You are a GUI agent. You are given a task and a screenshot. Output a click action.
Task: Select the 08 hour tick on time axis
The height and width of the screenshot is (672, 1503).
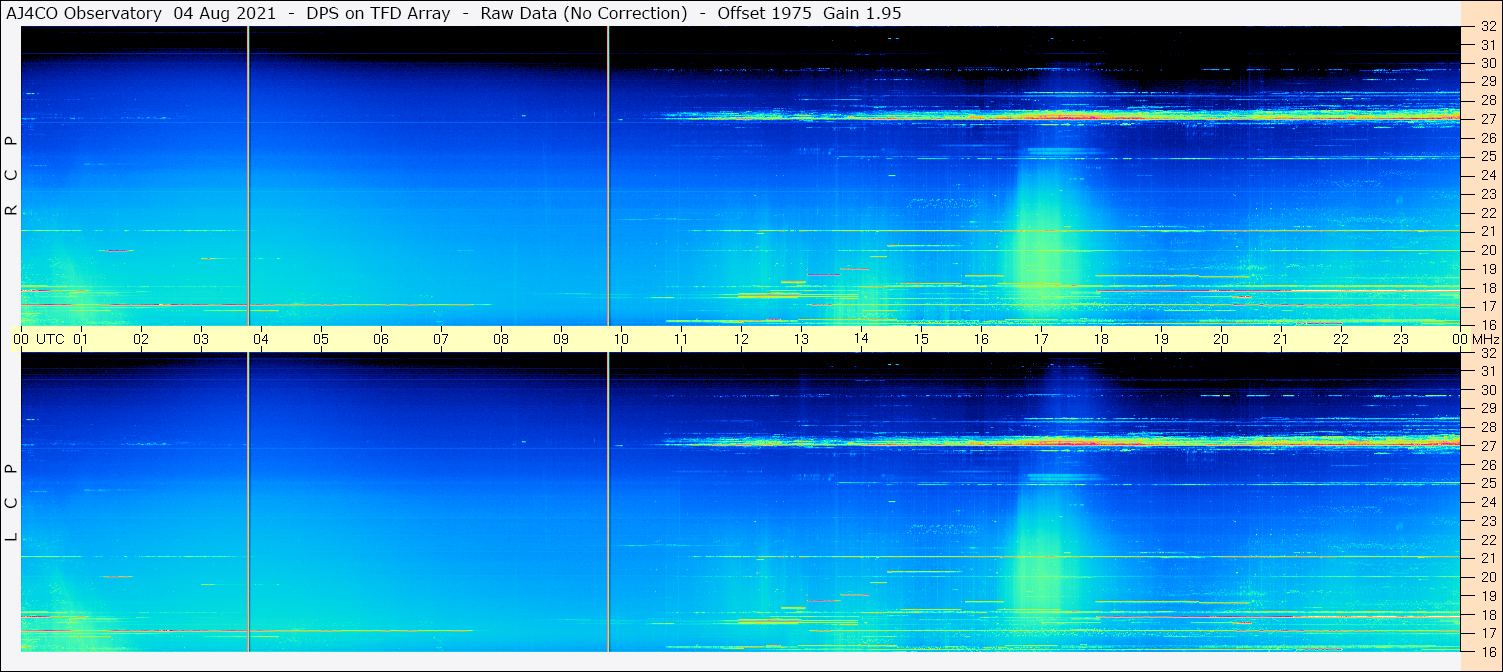click(x=501, y=339)
